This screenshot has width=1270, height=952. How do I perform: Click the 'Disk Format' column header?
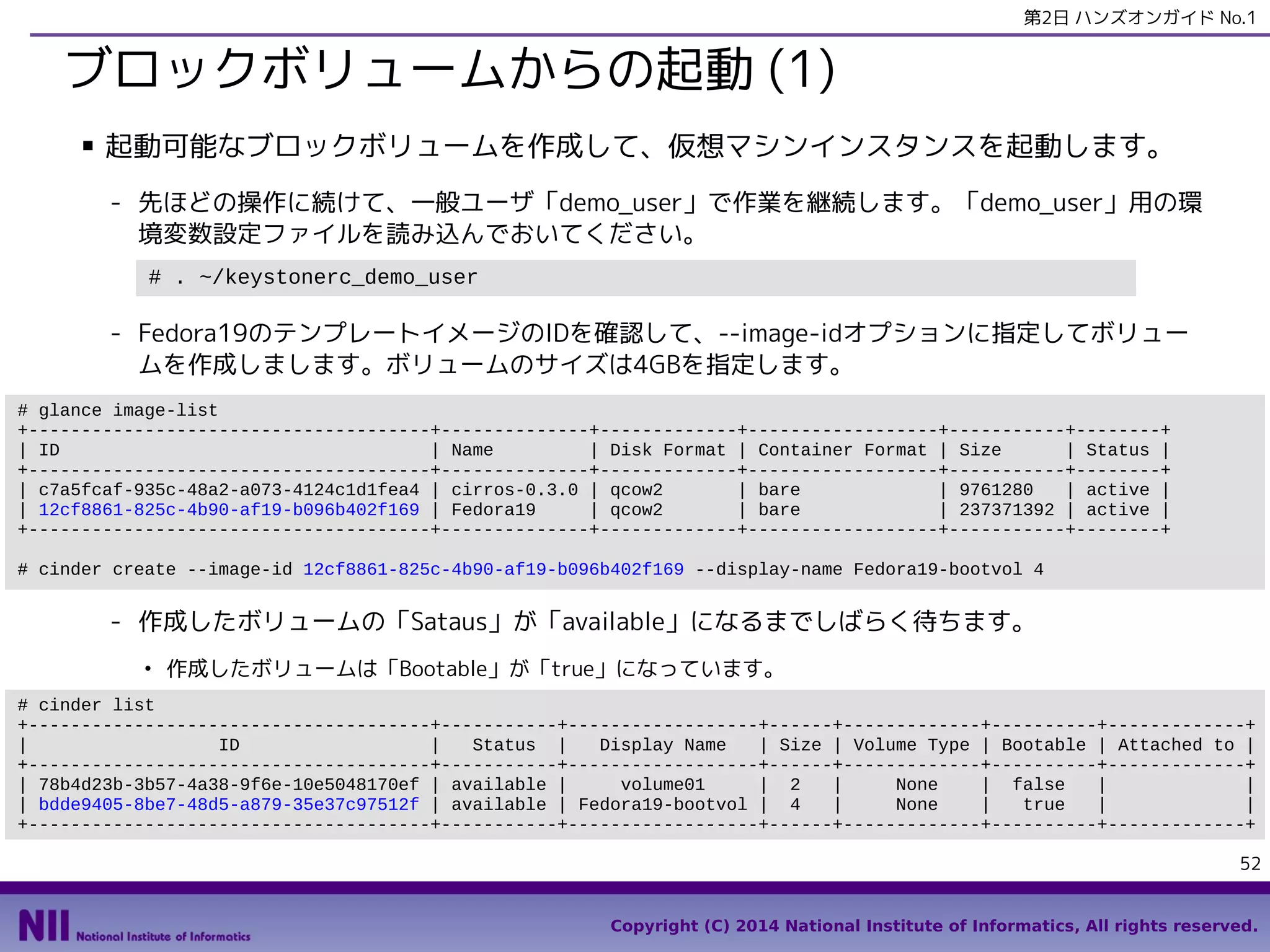click(667, 450)
